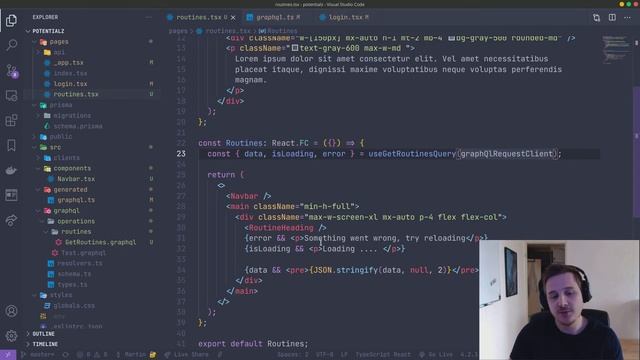The height and width of the screenshot is (360, 640).
Task: Collapse the prisma folder
Action: [60, 105]
